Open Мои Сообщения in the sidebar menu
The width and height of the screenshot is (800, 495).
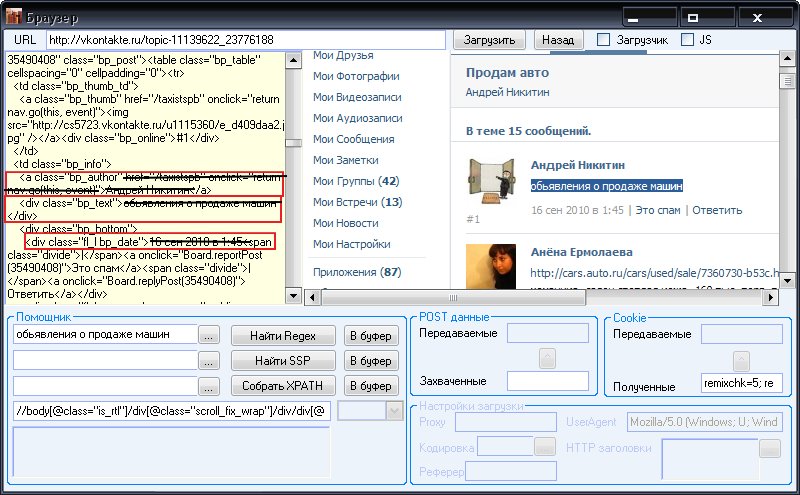coord(353,139)
